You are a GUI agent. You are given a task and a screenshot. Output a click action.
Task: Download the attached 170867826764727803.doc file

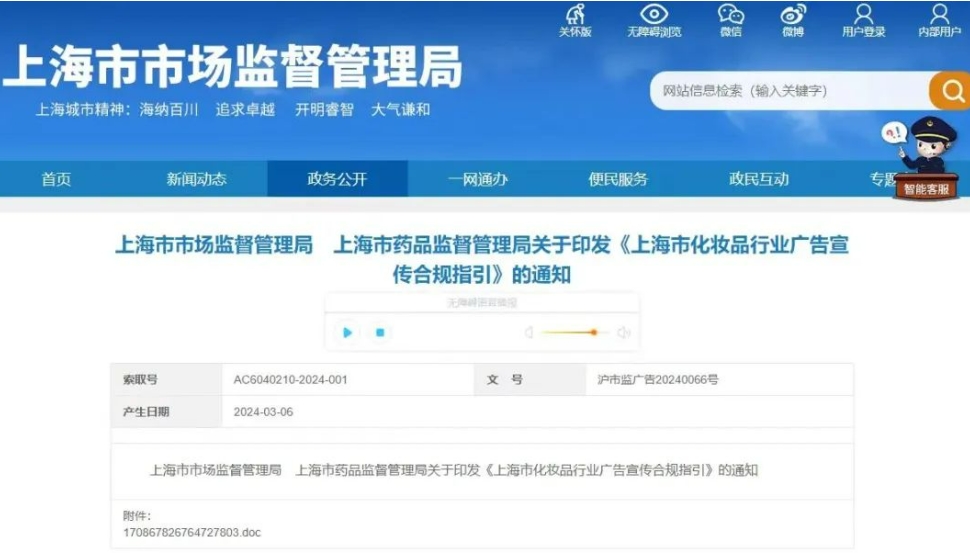pos(192,533)
